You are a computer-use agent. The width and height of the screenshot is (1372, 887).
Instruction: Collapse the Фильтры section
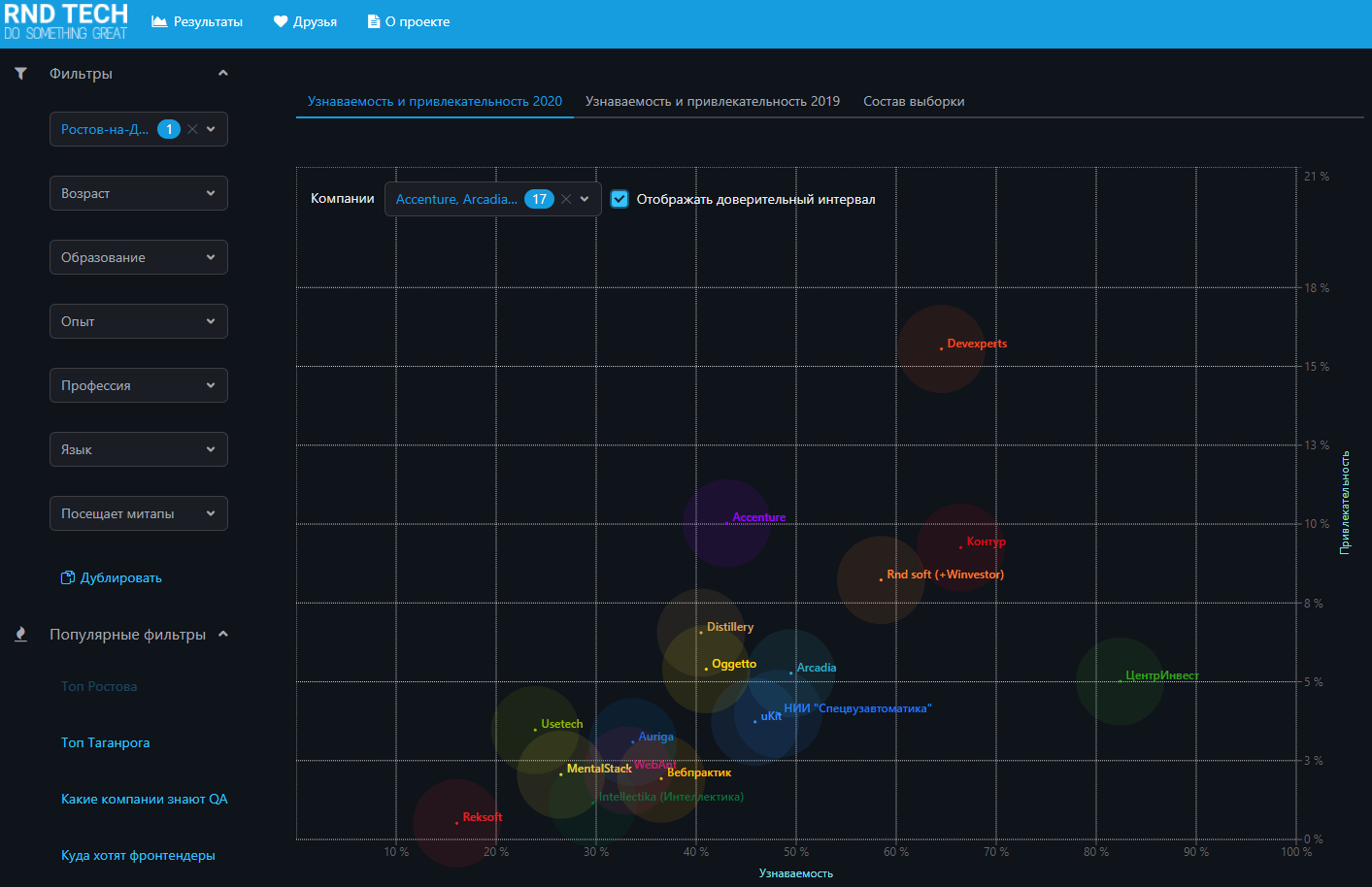(223, 73)
